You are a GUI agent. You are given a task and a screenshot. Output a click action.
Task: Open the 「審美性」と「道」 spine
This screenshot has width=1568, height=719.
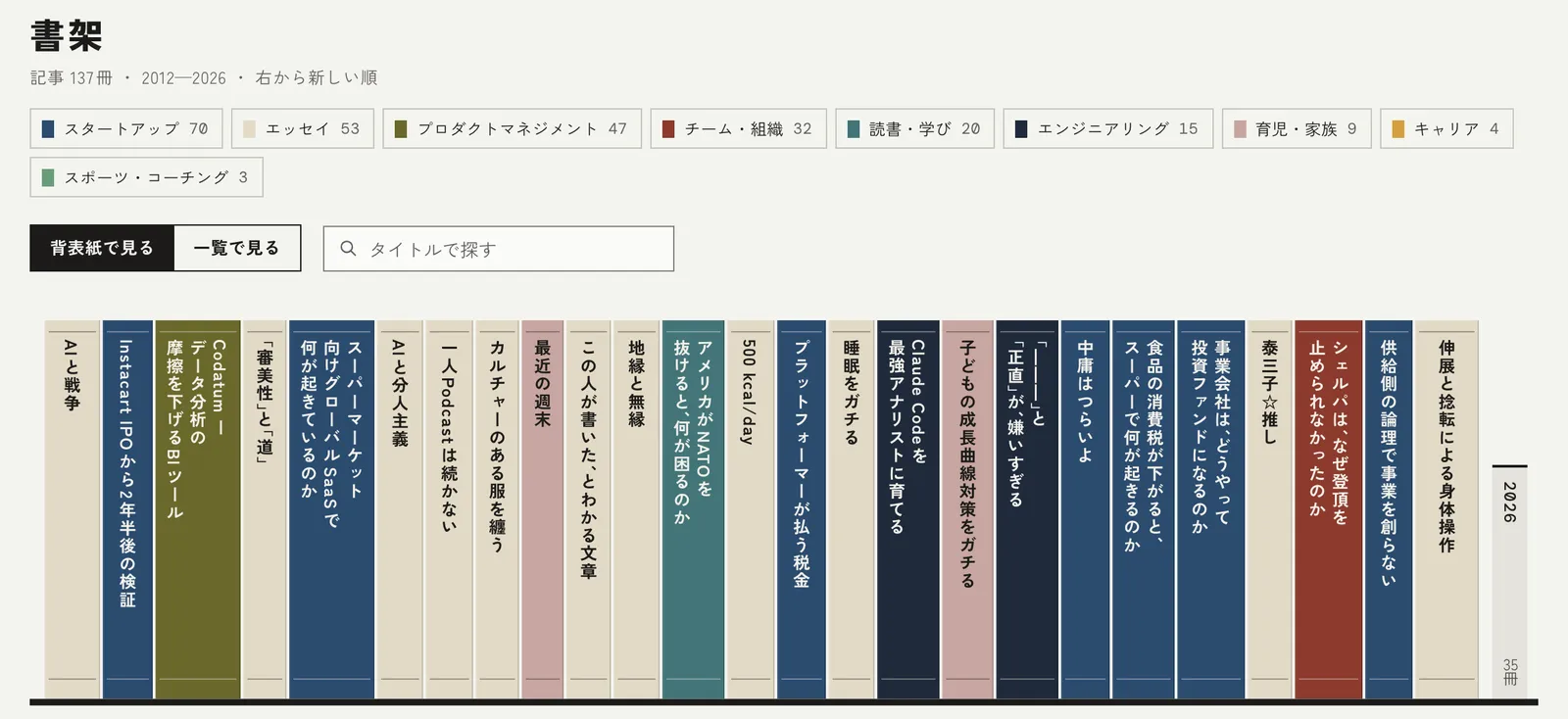264,509
